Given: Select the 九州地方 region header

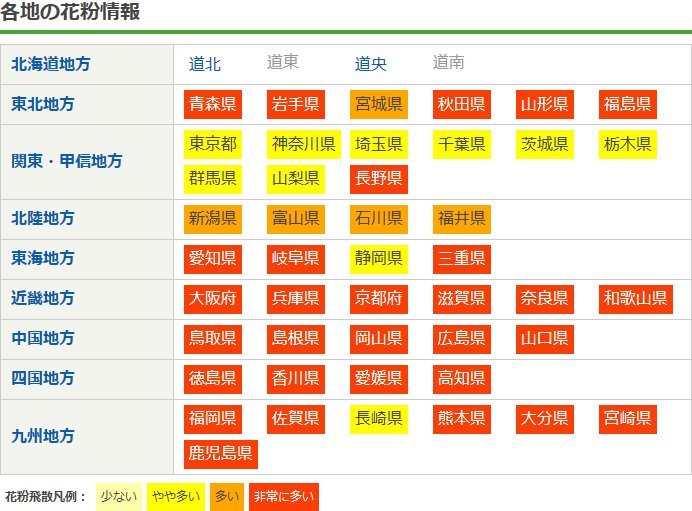Looking at the screenshot, I should click(43, 436).
